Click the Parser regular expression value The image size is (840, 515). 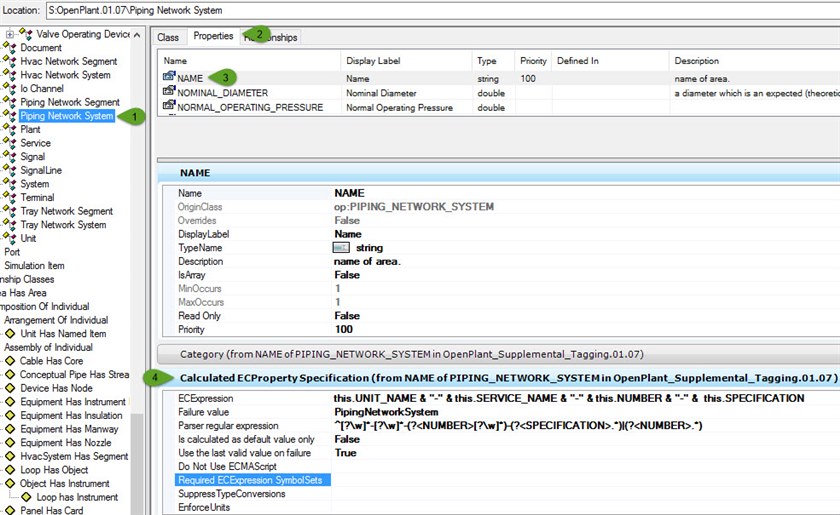tap(518, 426)
